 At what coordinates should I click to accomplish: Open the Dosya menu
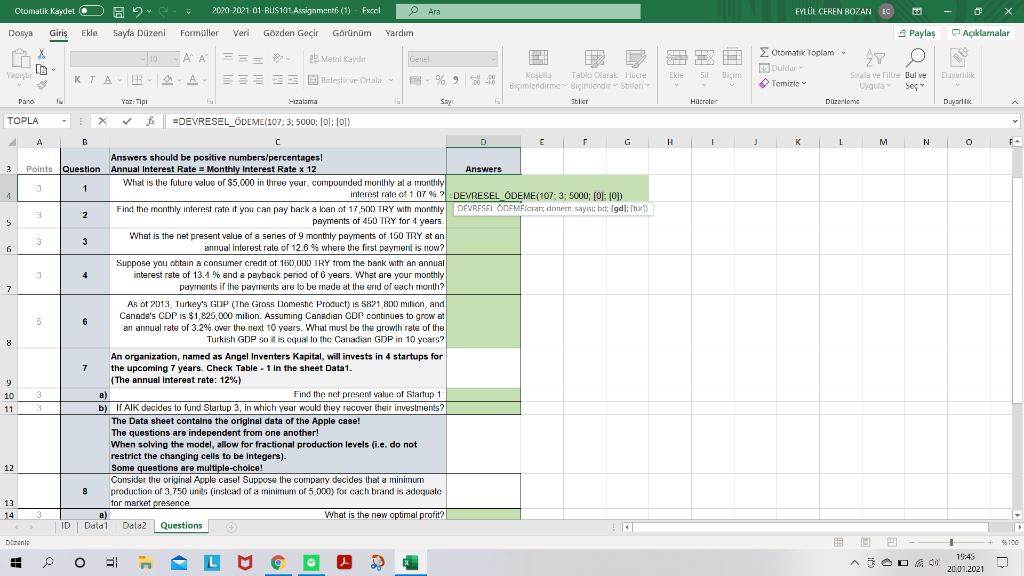(x=20, y=33)
